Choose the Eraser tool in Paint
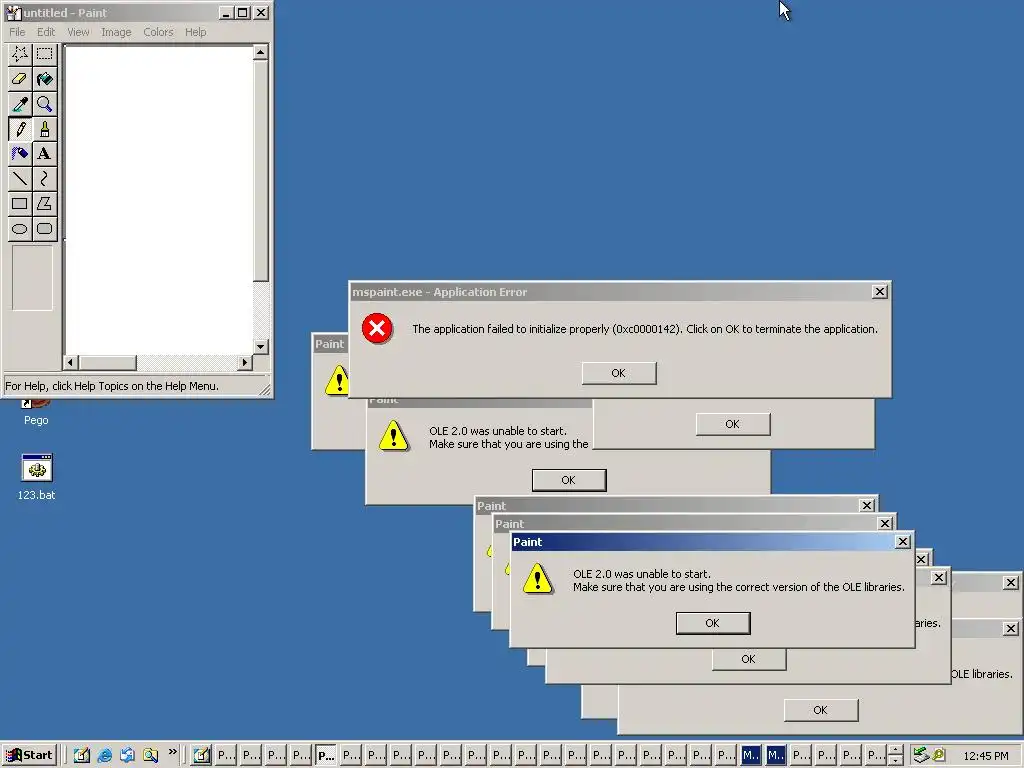 coord(20,79)
